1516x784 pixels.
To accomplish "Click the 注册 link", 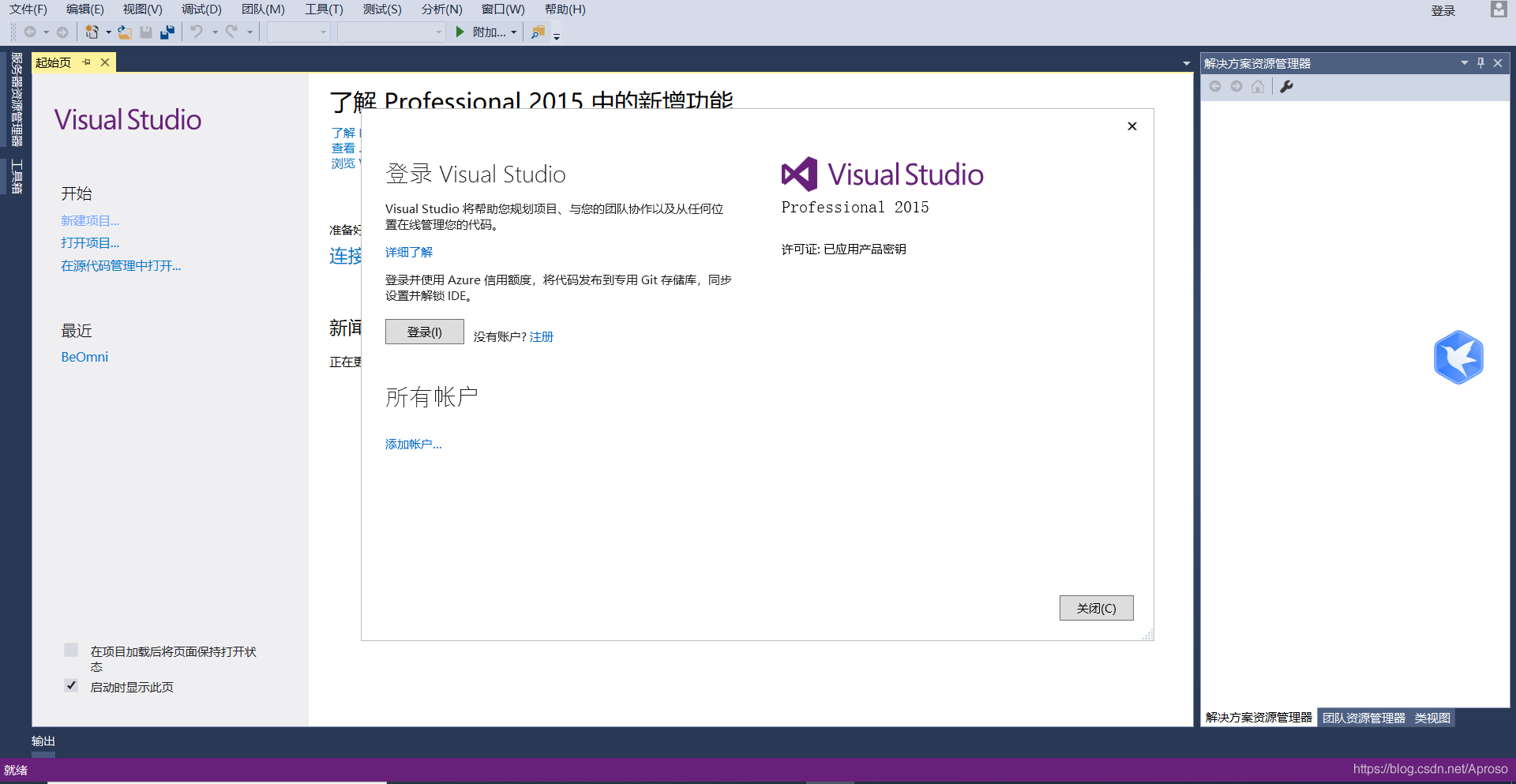I will 542,336.
